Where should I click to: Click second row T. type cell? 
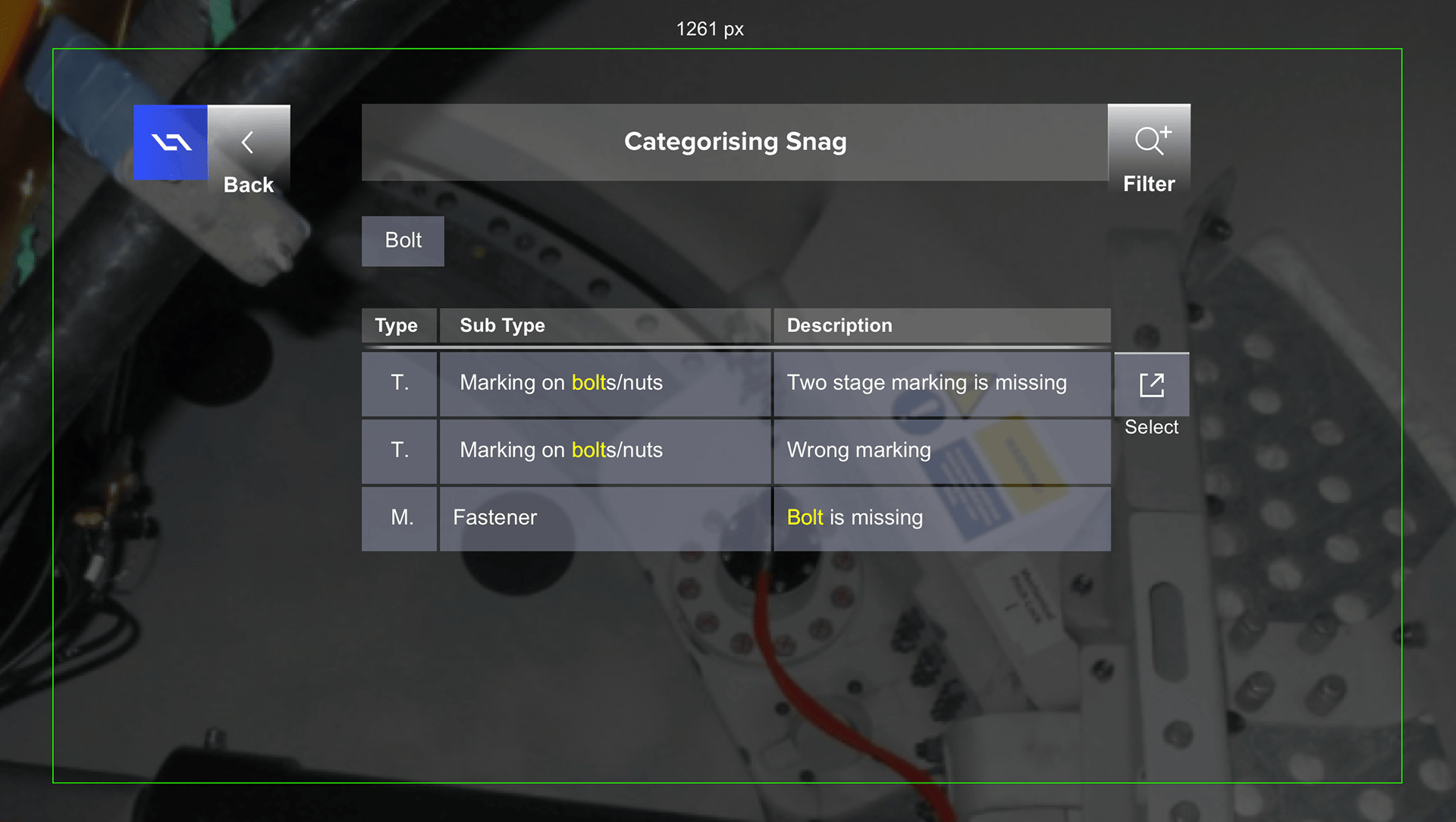tap(399, 451)
